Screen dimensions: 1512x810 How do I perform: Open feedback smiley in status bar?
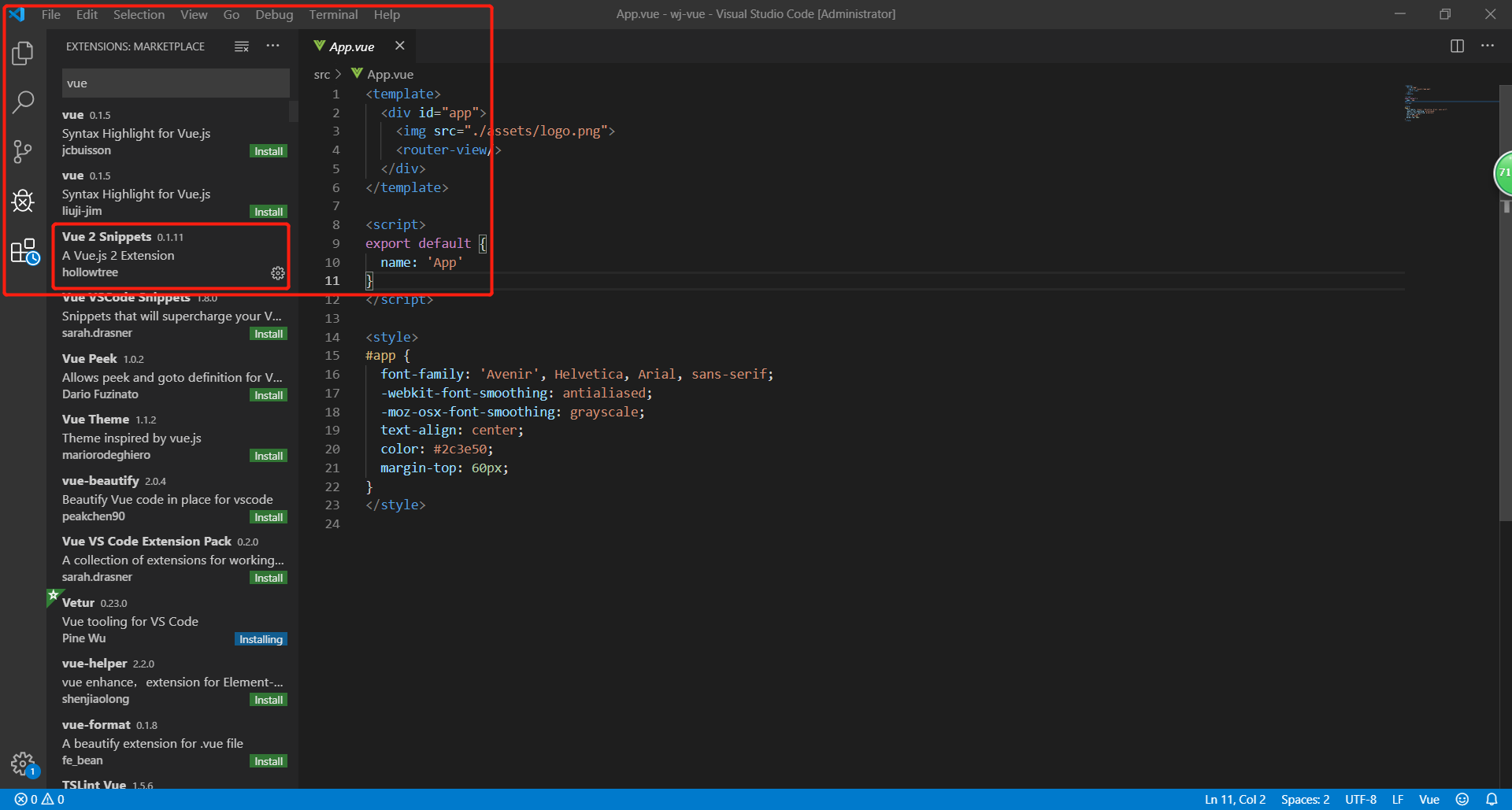pyautogui.click(x=1462, y=799)
